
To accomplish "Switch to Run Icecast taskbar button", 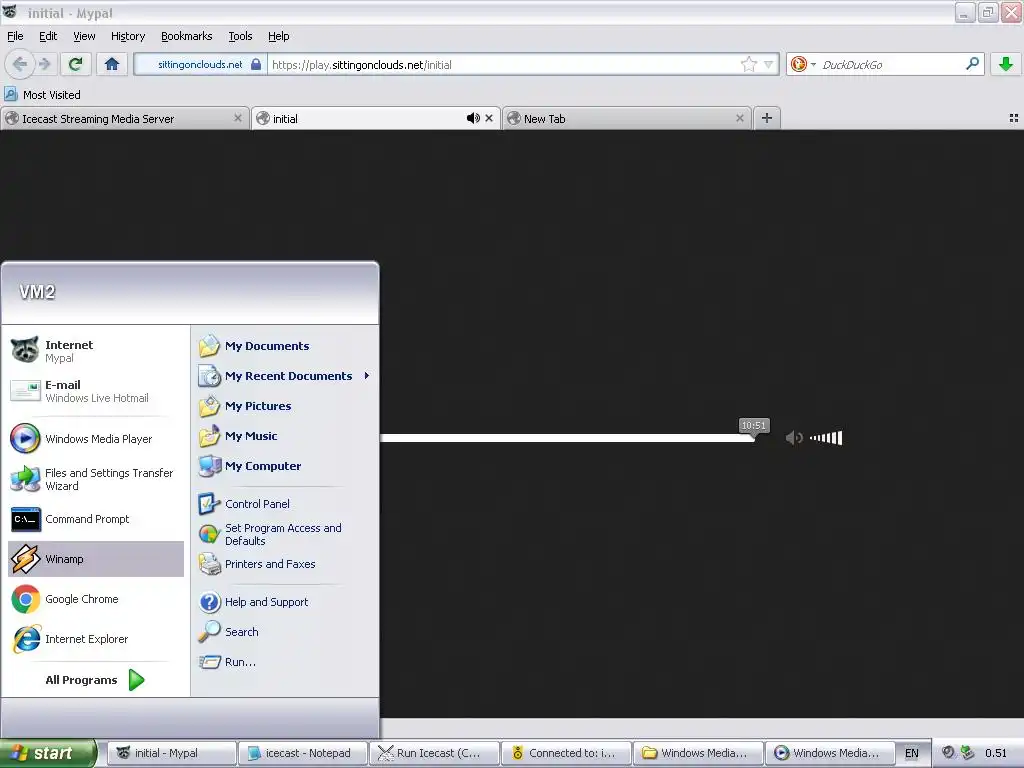I will [435, 753].
